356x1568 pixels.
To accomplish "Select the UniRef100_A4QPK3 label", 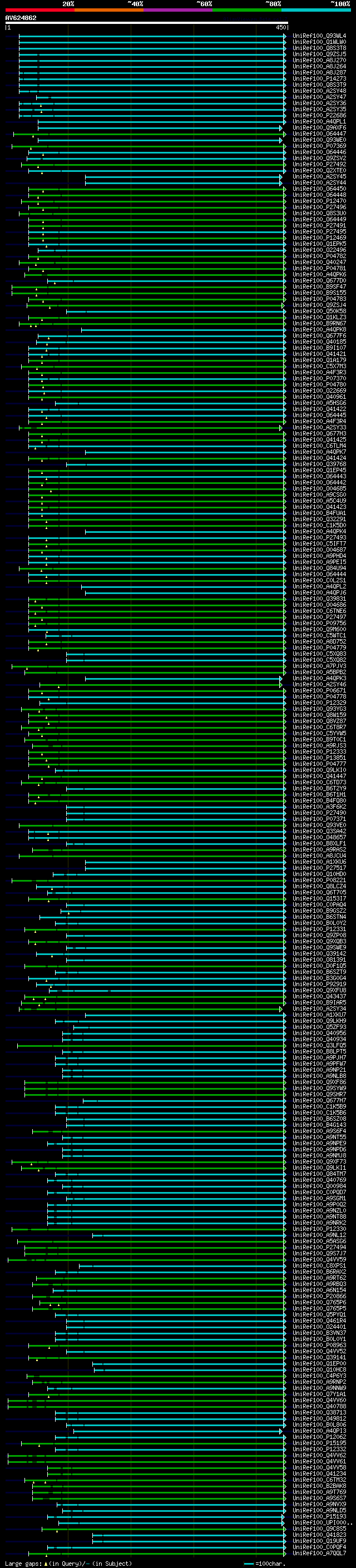I will click(x=319, y=678).
